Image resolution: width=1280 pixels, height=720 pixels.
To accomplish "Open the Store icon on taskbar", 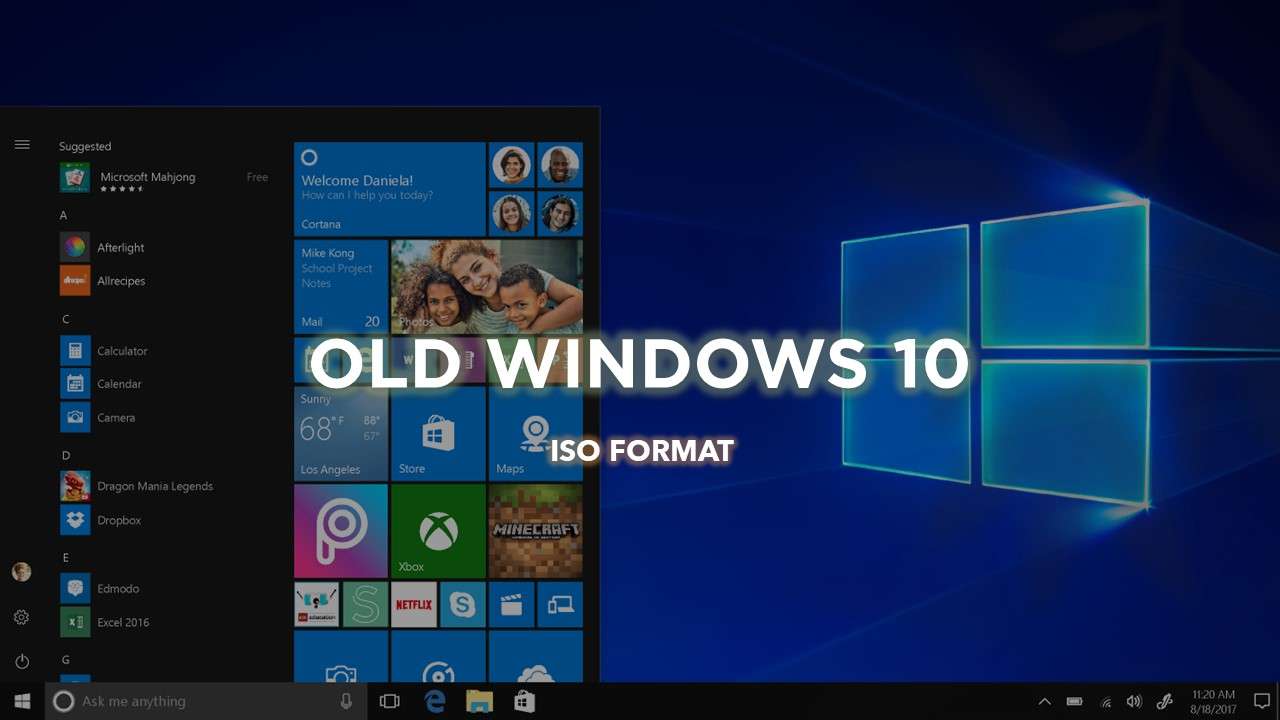I will click(x=524, y=701).
